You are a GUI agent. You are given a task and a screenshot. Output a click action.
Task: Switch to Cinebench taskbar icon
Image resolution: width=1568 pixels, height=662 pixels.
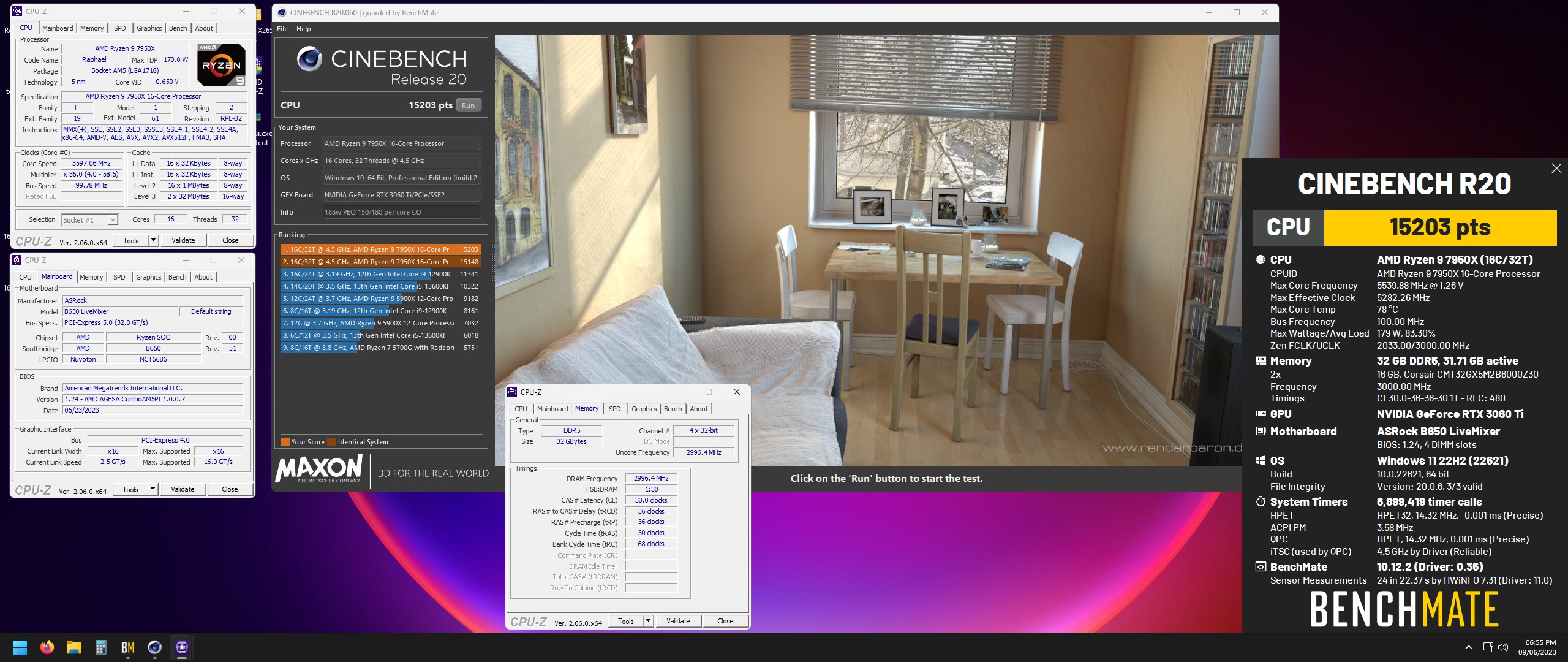point(155,647)
